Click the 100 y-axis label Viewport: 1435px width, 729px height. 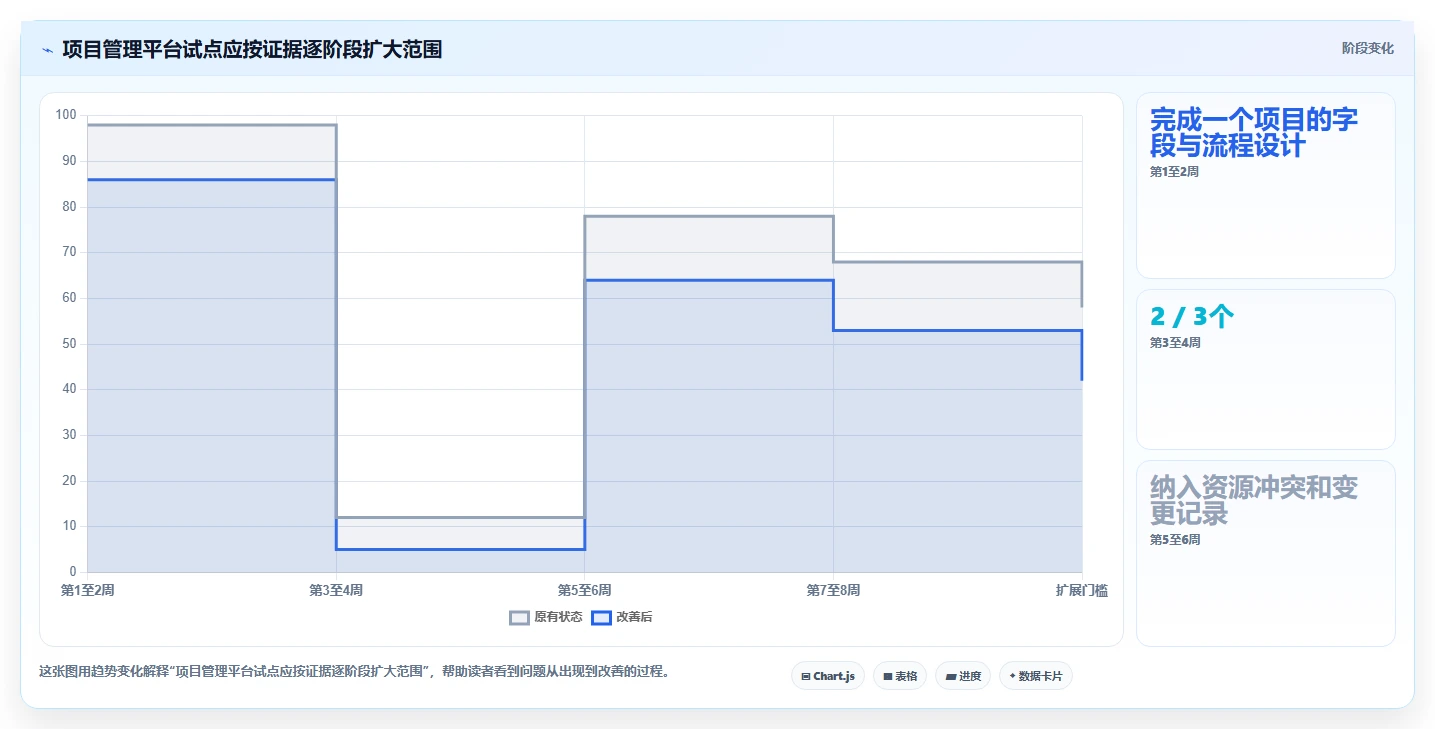click(x=66, y=115)
